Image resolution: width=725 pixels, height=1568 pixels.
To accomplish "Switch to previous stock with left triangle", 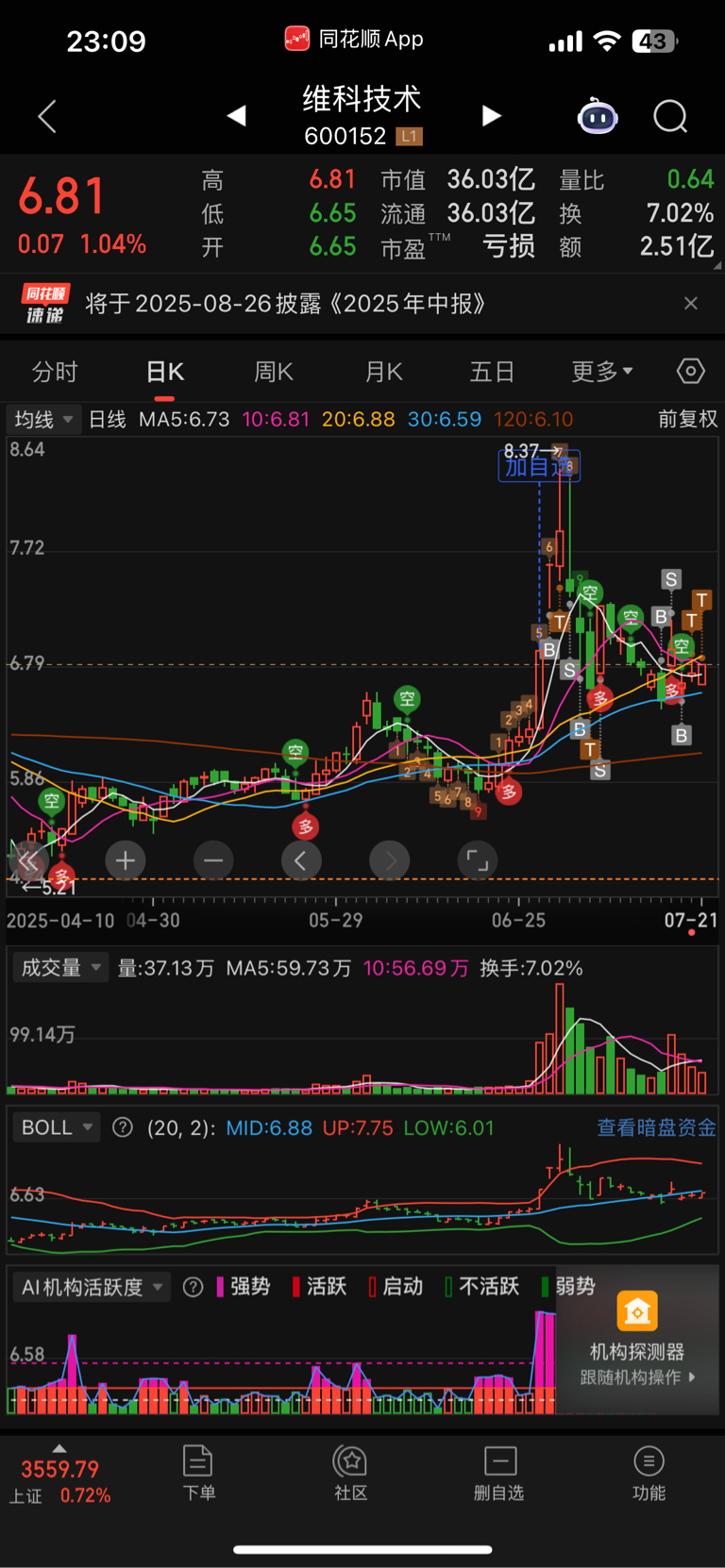I will pos(237,115).
